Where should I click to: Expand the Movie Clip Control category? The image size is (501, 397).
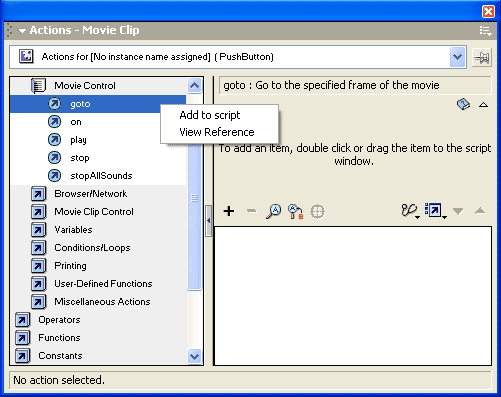98,212
